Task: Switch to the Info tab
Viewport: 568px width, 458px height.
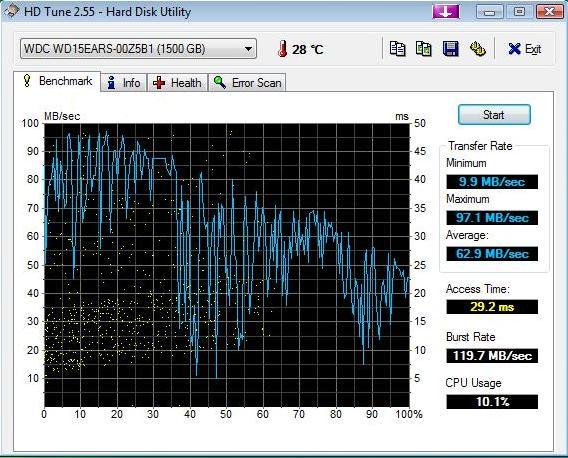Action: (124, 83)
